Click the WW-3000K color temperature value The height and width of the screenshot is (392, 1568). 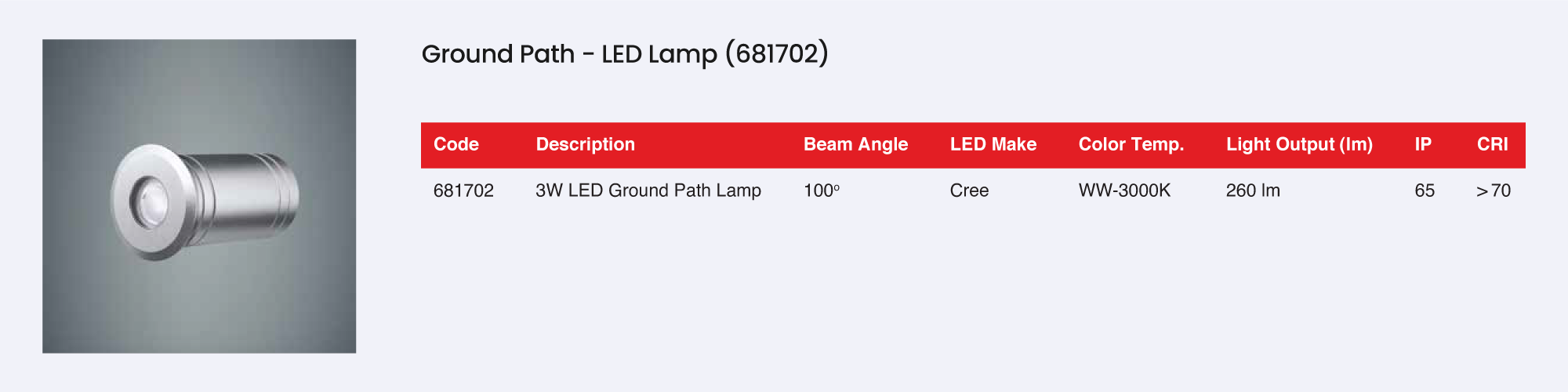click(x=1124, y=191)
